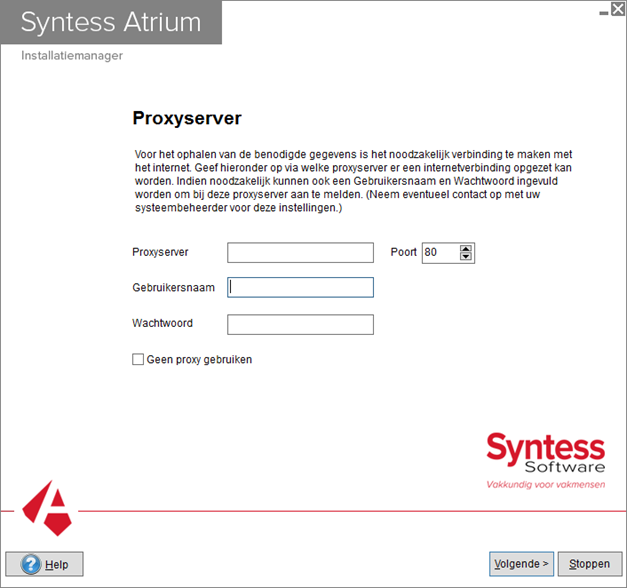Click the Proxyserver address input field
This screenshot has width=627, height=588.
[x=300, y=252]
